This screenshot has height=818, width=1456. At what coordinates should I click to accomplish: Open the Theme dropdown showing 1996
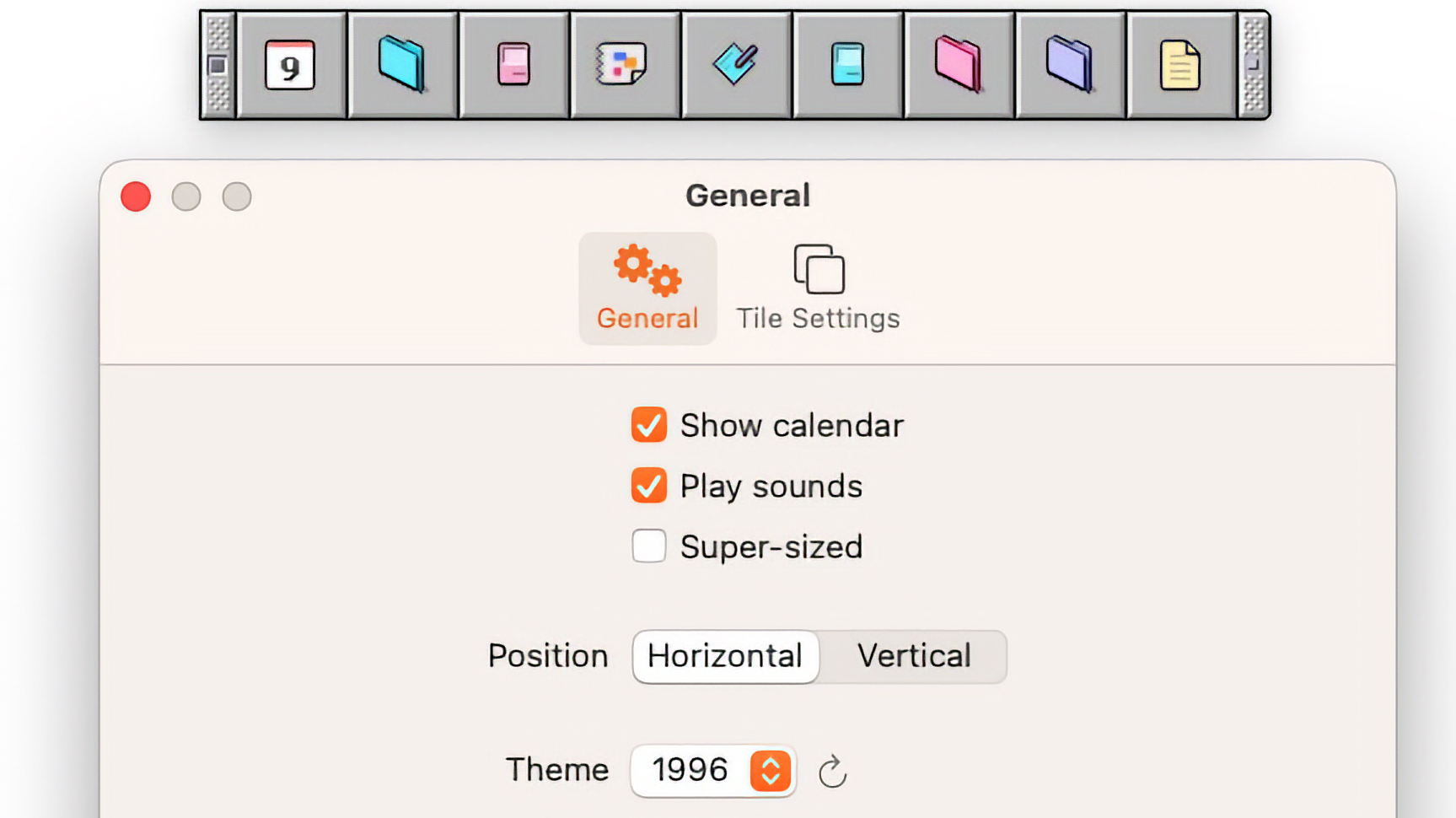691,770
